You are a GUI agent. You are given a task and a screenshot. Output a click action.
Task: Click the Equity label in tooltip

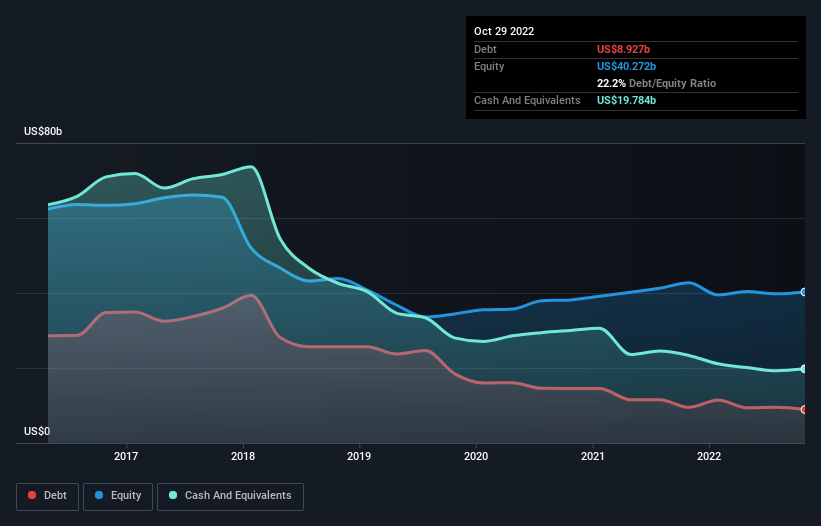[x=489, y=66]
